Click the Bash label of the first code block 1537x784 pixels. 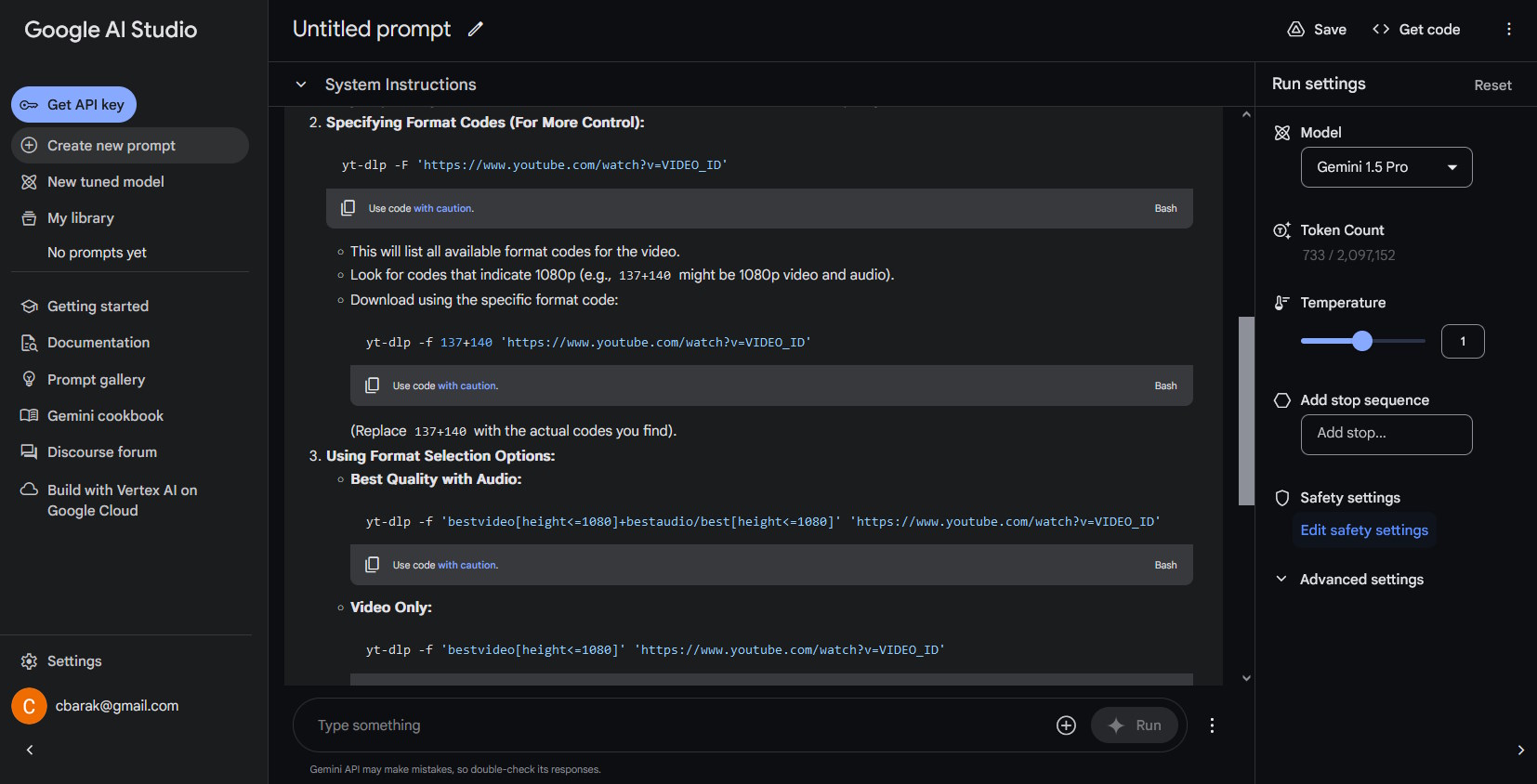click(x=1165, y=208)
